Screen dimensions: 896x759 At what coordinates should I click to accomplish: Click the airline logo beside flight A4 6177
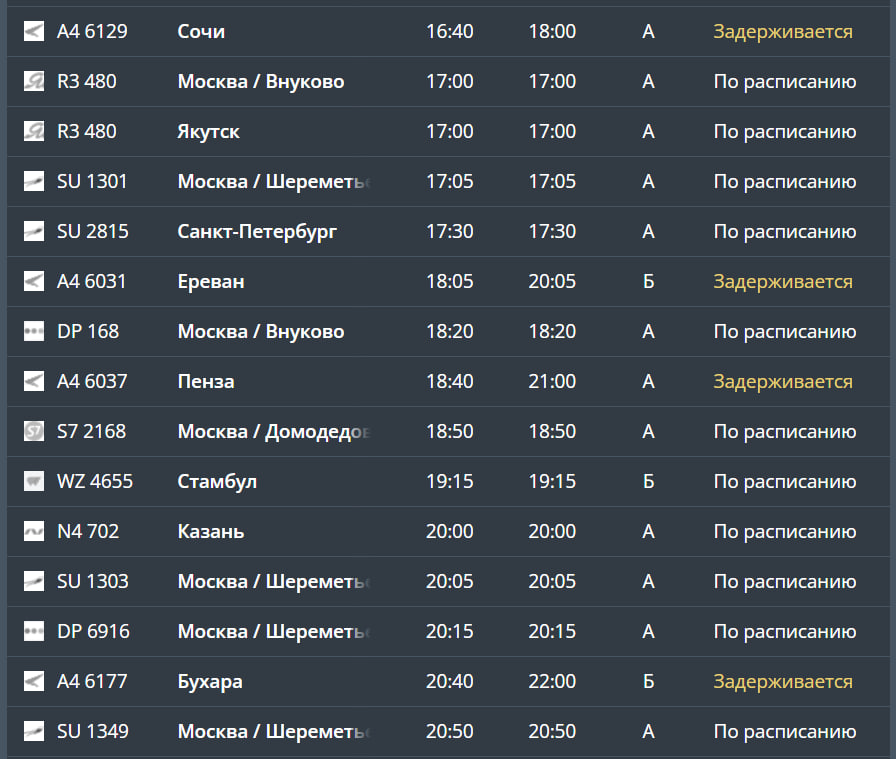34,682
